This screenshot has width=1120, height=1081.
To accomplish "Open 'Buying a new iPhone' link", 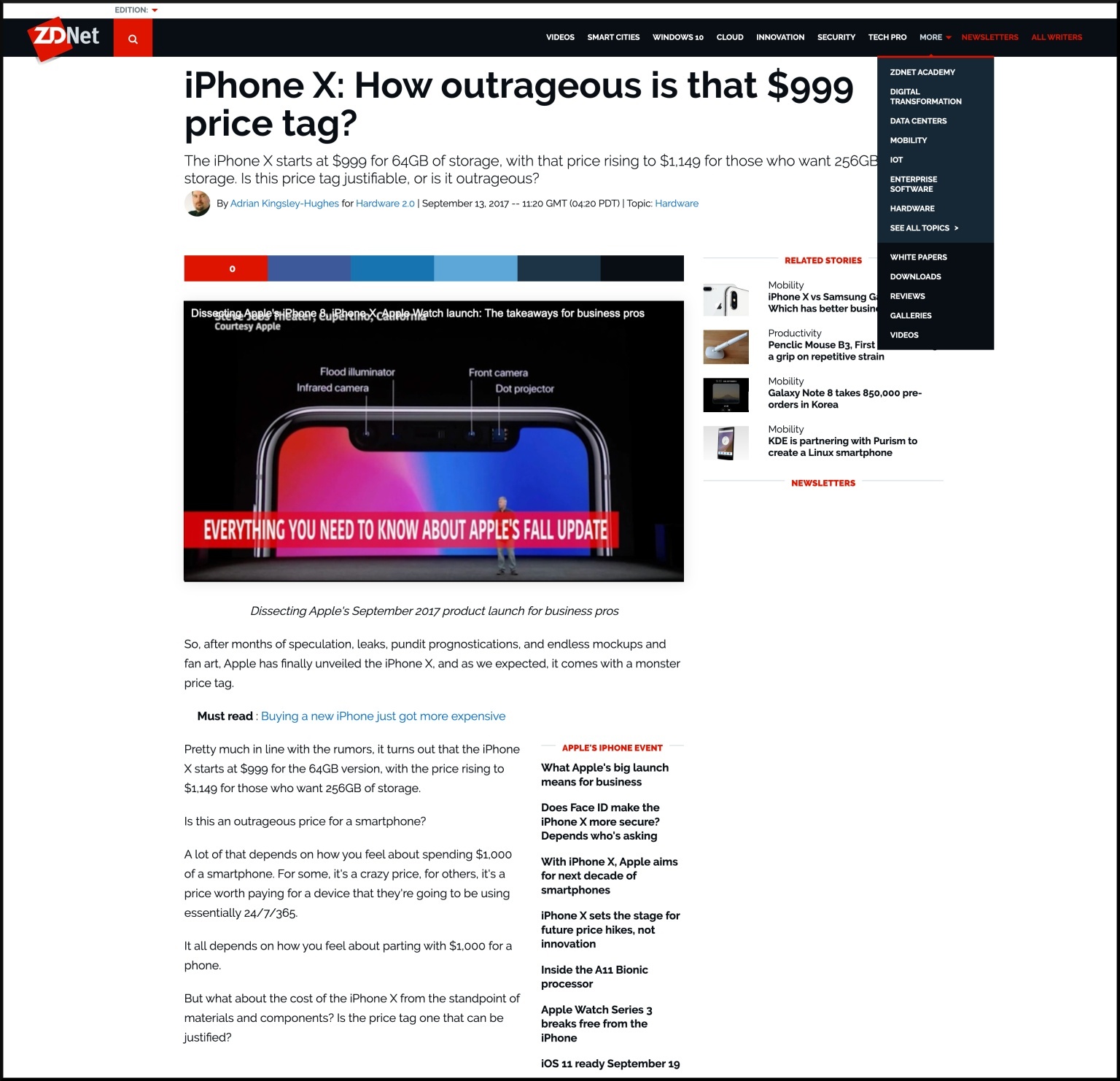I will click(x=383, y=716).
